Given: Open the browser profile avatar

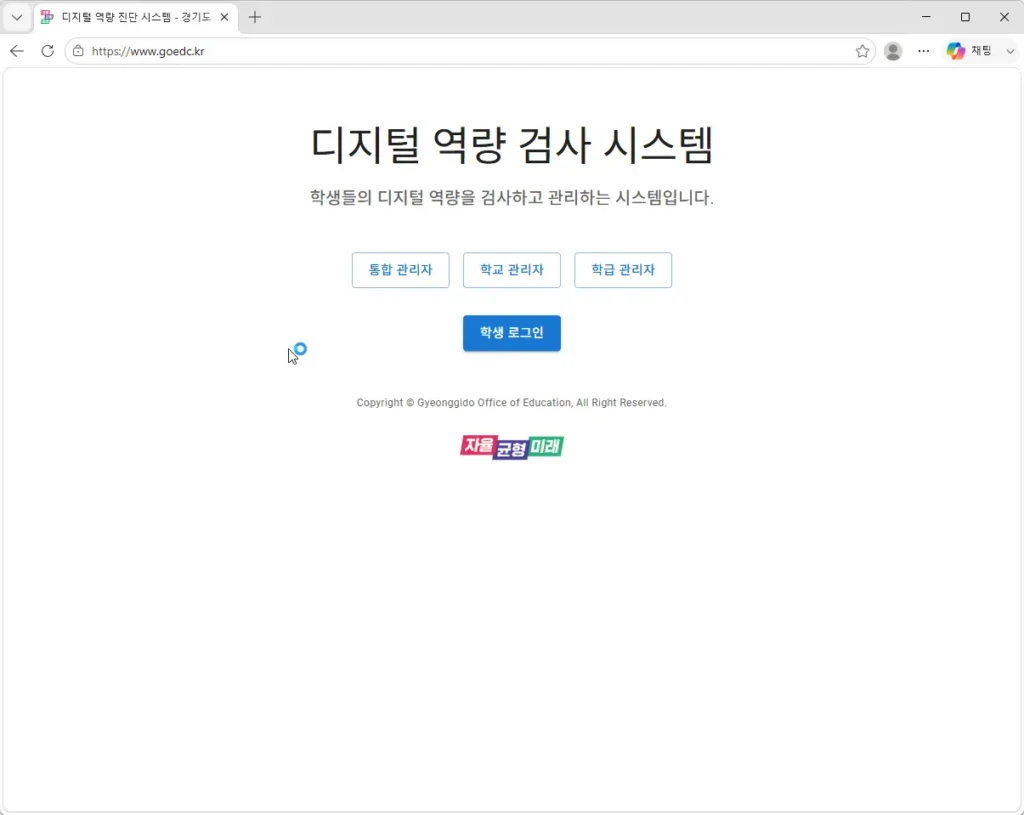Looking at the screenshot, I should coord(893,51).
